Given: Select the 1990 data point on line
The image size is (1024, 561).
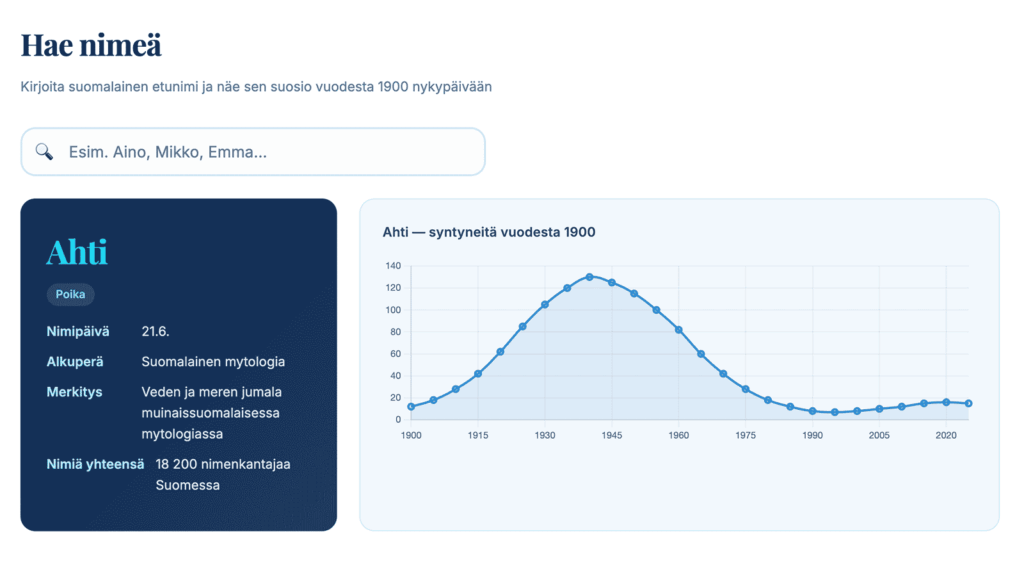Looking at the screenshot, I should tap(813, 411).
